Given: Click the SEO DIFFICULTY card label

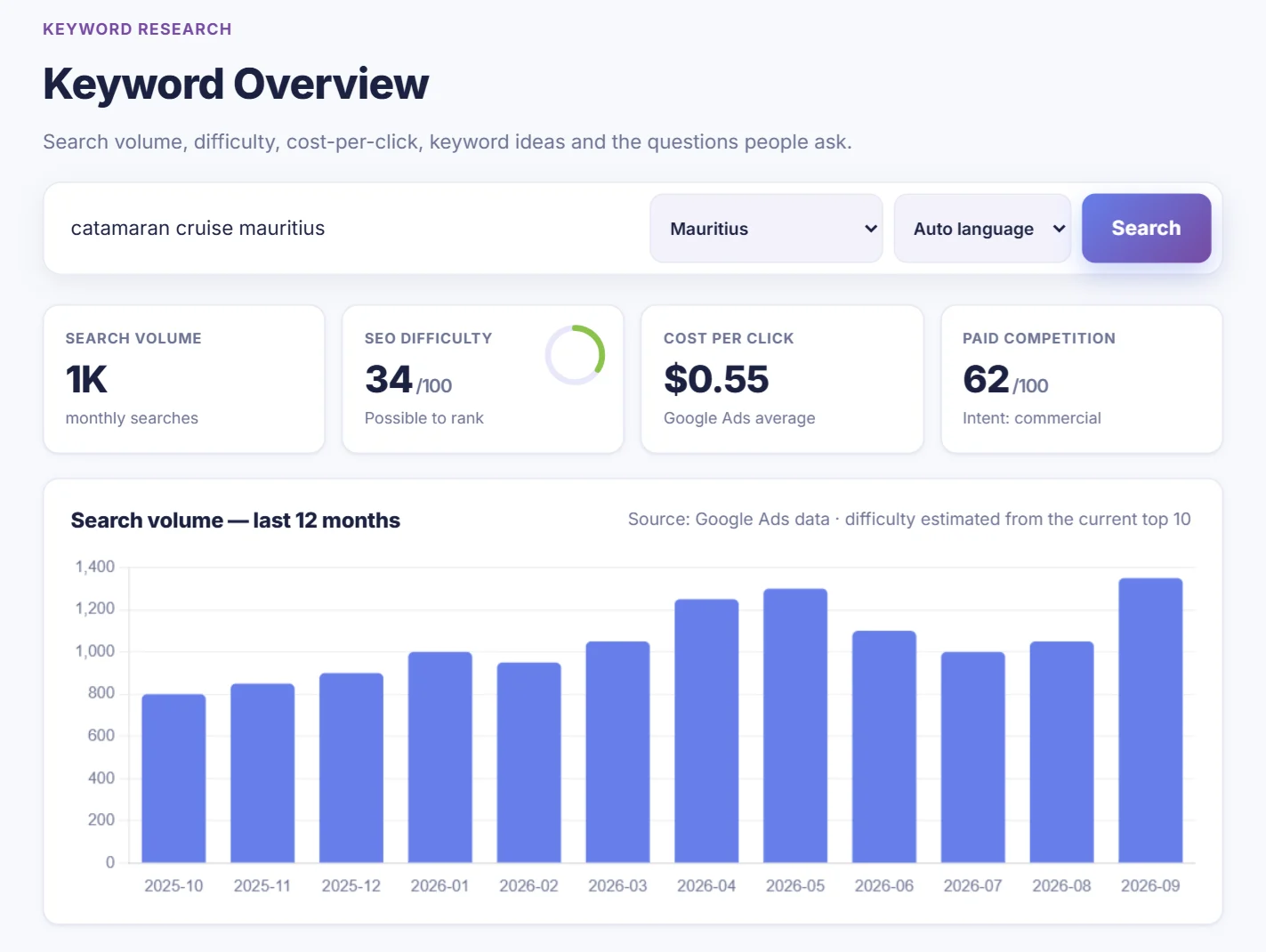Looking at the screenshot, I should pyautogui.click(x=428, y=338).
